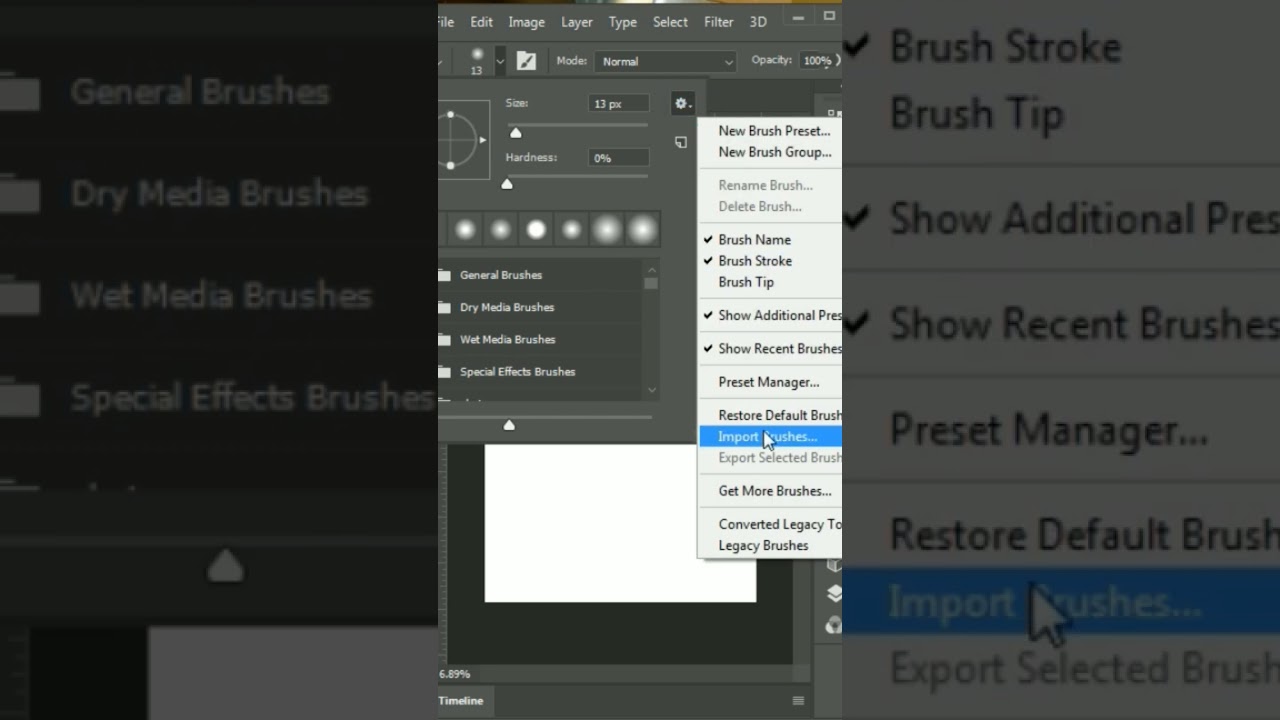Click the Hardness field showing 0%
The height and width of the screenshot is (720, 1280).
(x=618, y=158)
